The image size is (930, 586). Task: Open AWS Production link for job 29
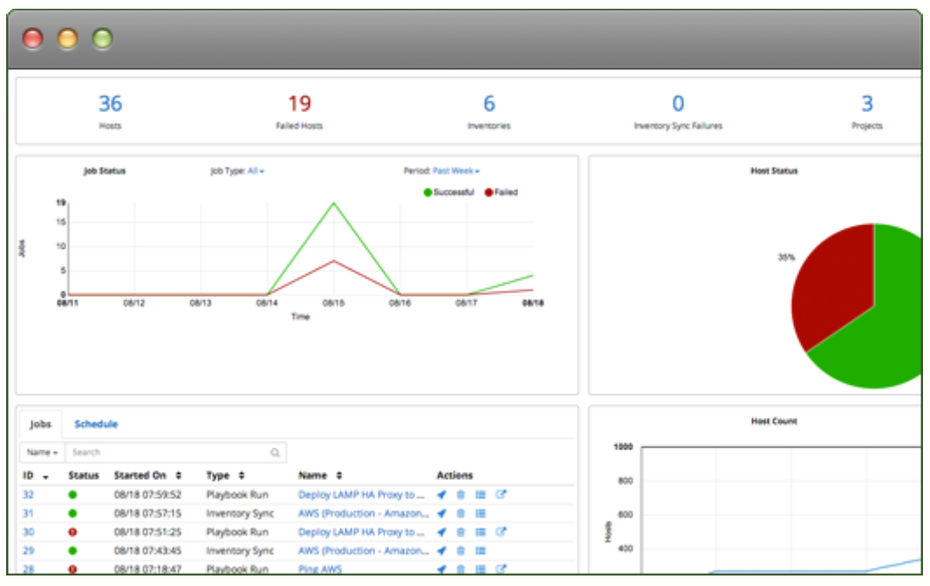pos(363,551)
